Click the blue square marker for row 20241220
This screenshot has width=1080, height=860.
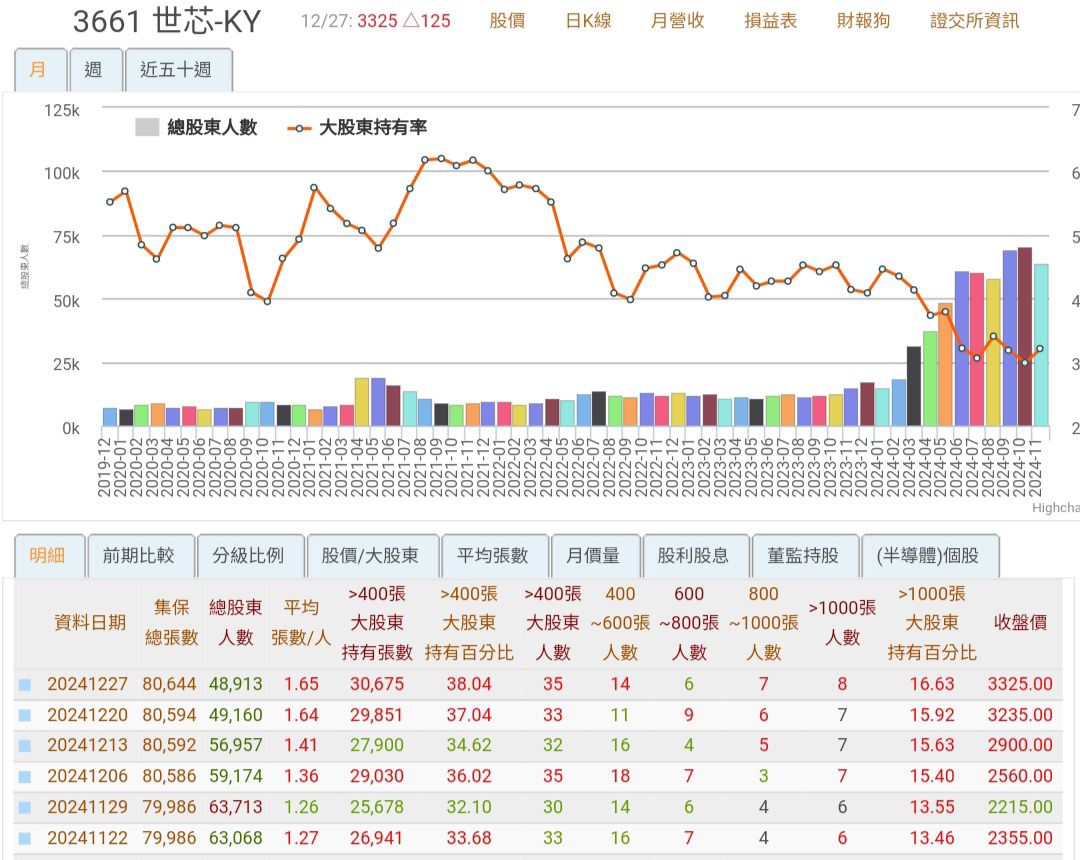[27, 713]
